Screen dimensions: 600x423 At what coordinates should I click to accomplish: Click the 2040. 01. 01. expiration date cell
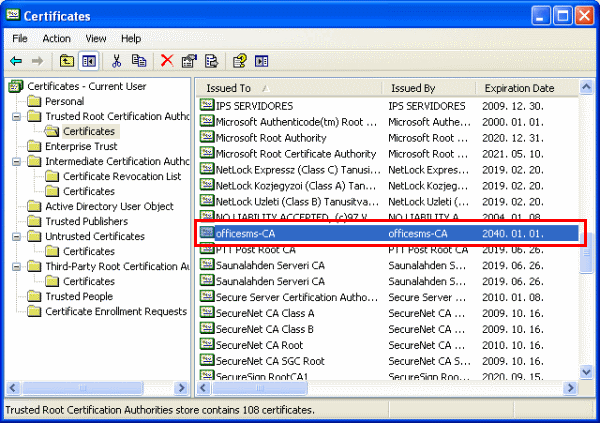(513, 234)
